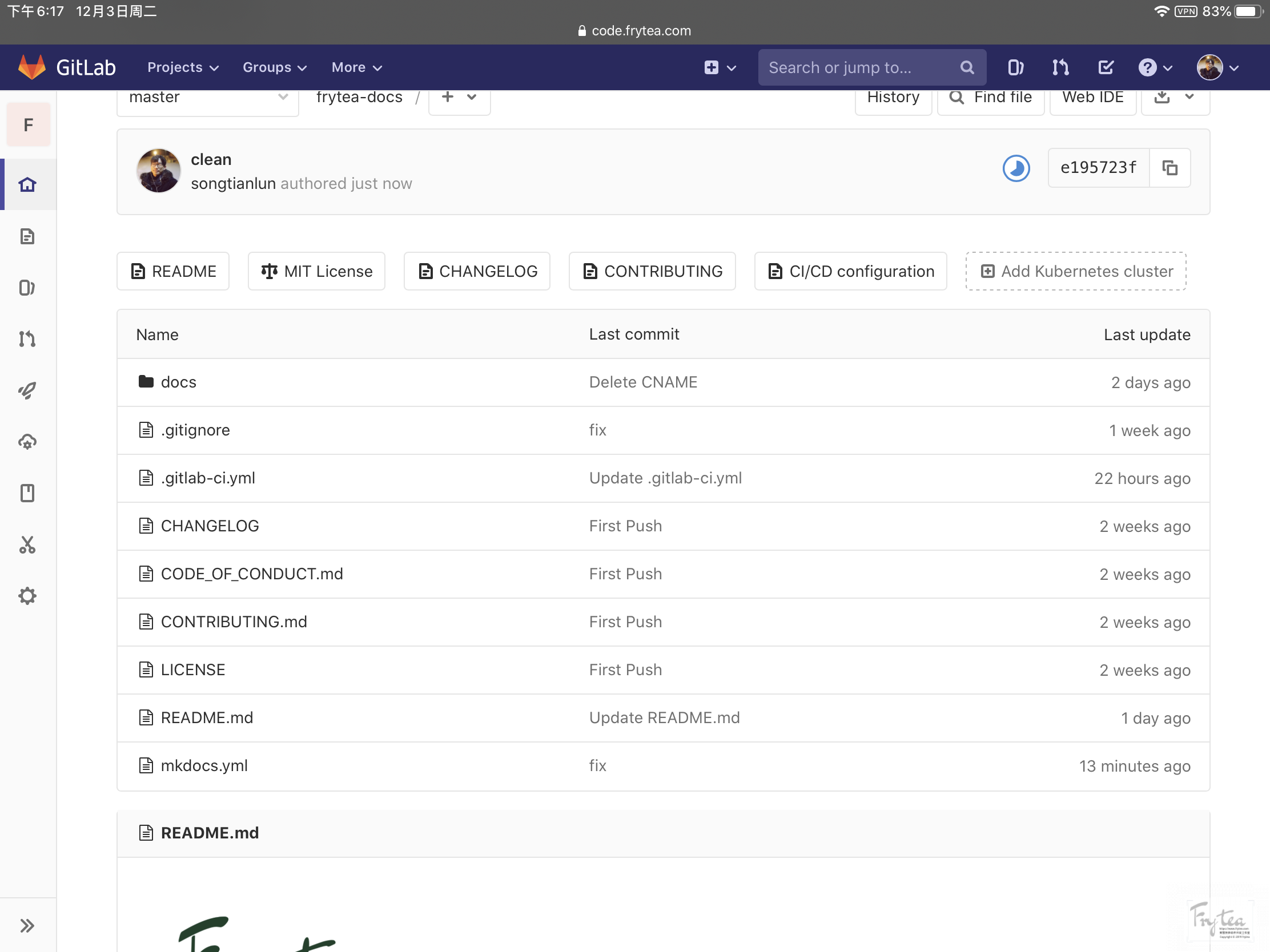Open Merge Requests in the left sidebar

[27, 338]
